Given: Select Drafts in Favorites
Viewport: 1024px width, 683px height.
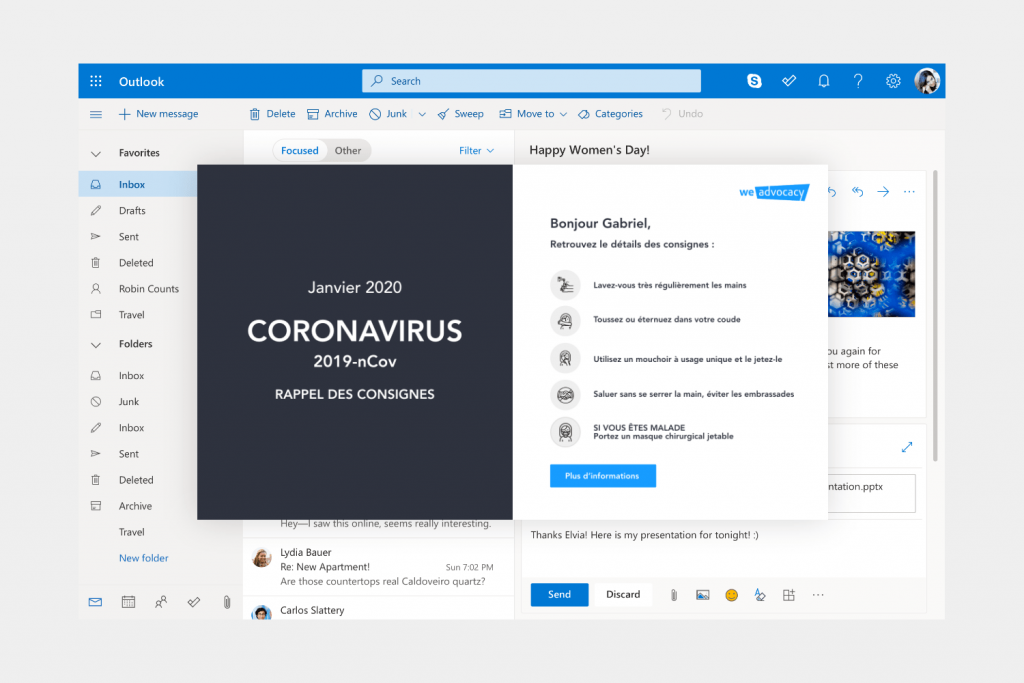Looking at the screenshot, I should [x=132, y=211].
